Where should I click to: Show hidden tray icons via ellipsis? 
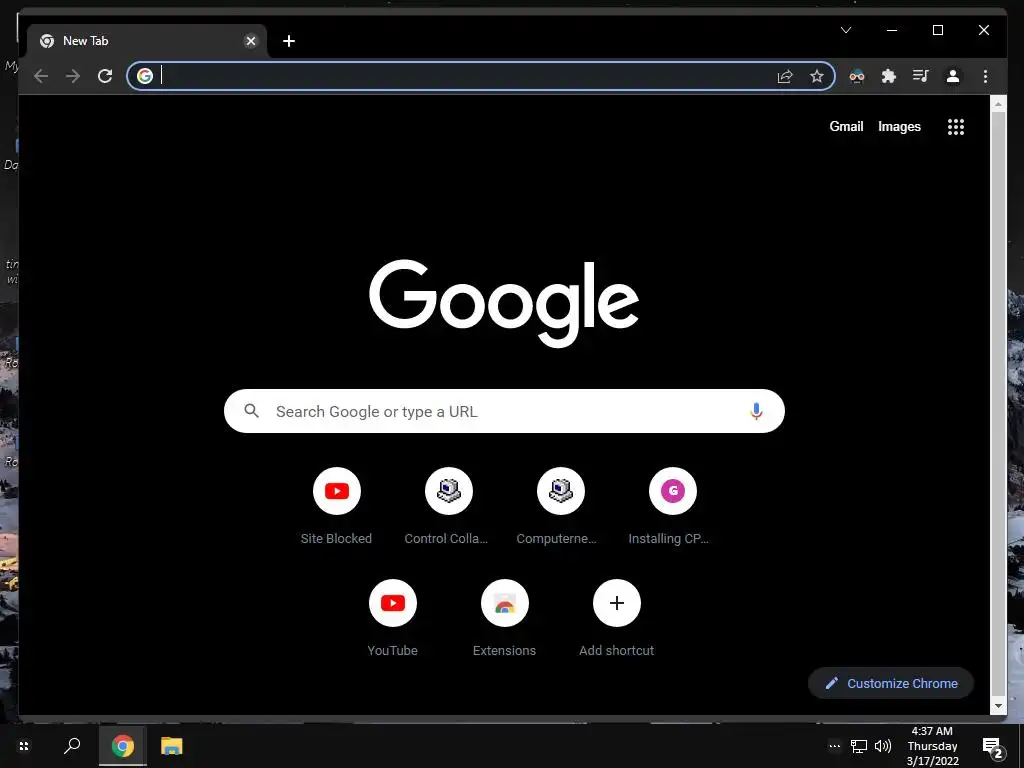point(835,746)
